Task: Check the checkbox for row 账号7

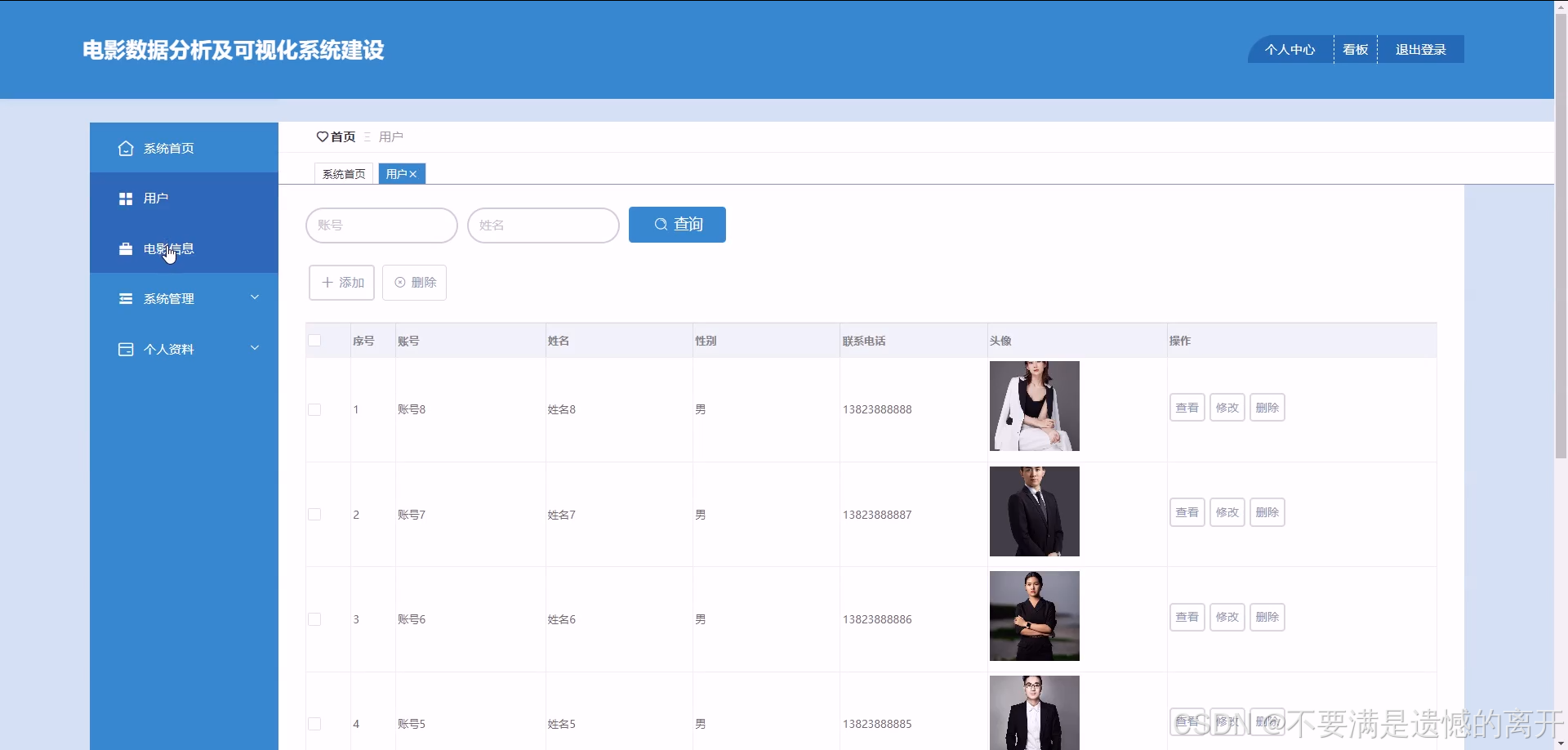Action: (314, 515)
